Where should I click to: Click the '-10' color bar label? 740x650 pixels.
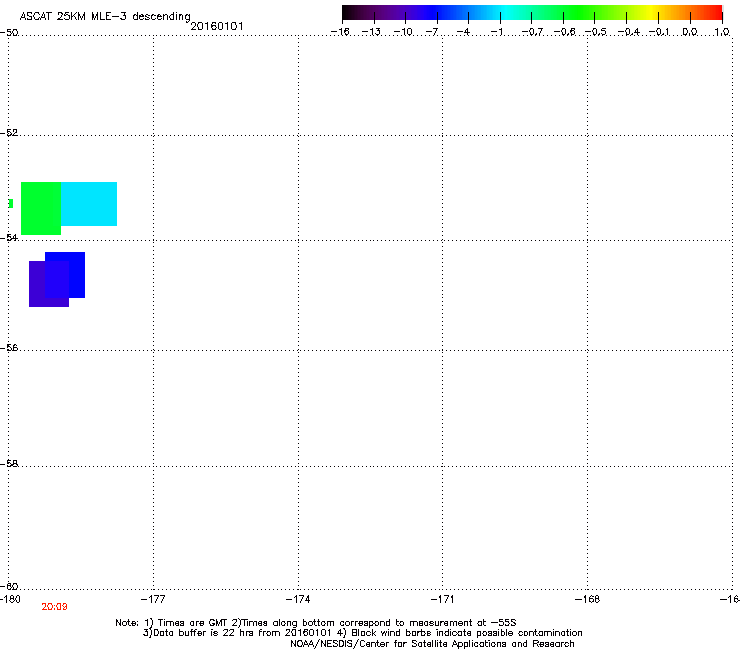pos(403,32)
